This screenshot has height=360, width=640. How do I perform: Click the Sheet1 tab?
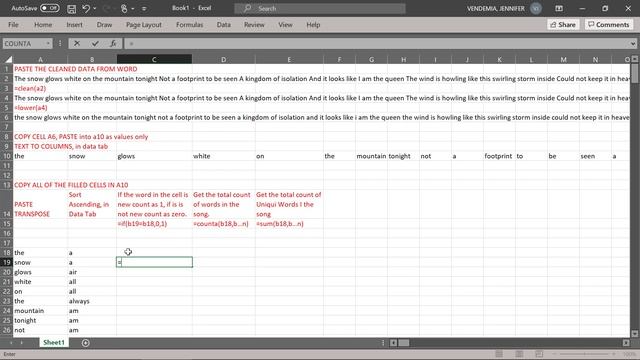click(54, 342)
